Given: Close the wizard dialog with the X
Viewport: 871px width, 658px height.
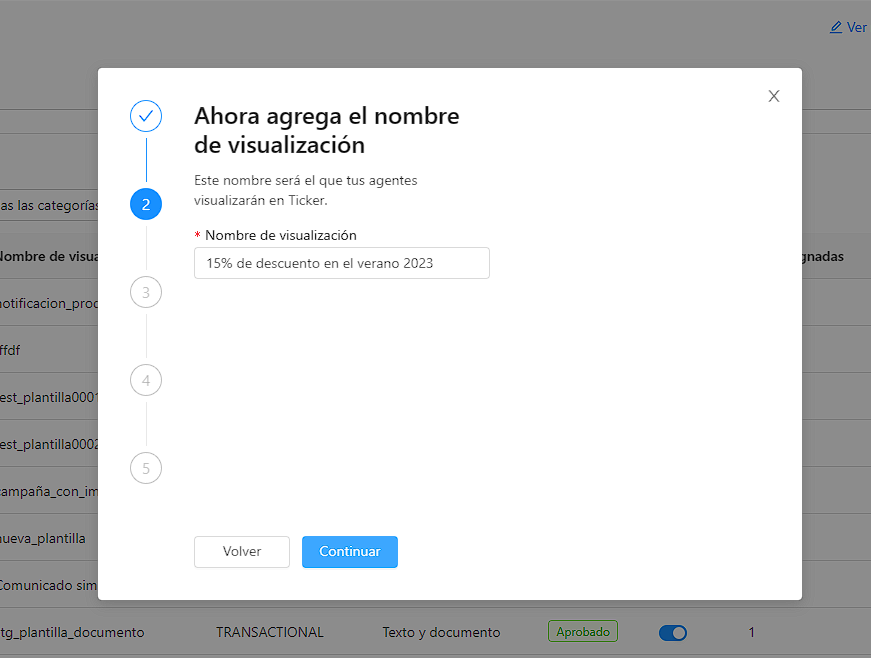Looking at the screenshot, I should tap(773, 95).
